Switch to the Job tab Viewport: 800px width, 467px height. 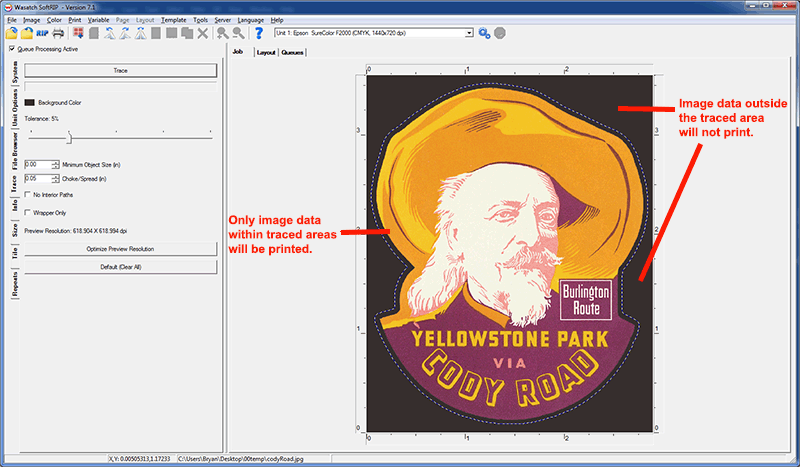238,52
